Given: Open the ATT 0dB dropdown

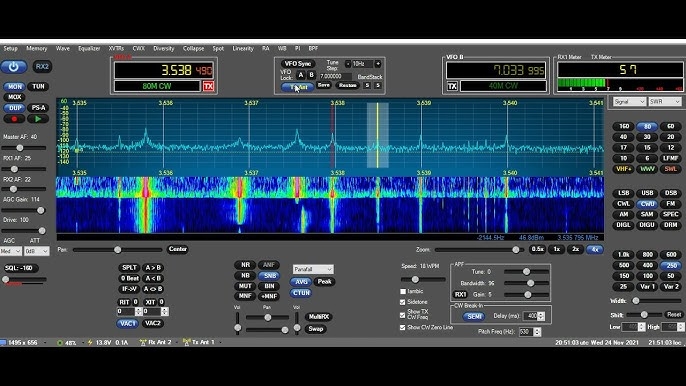Looking at the screenshot, I should coord(37,251).
